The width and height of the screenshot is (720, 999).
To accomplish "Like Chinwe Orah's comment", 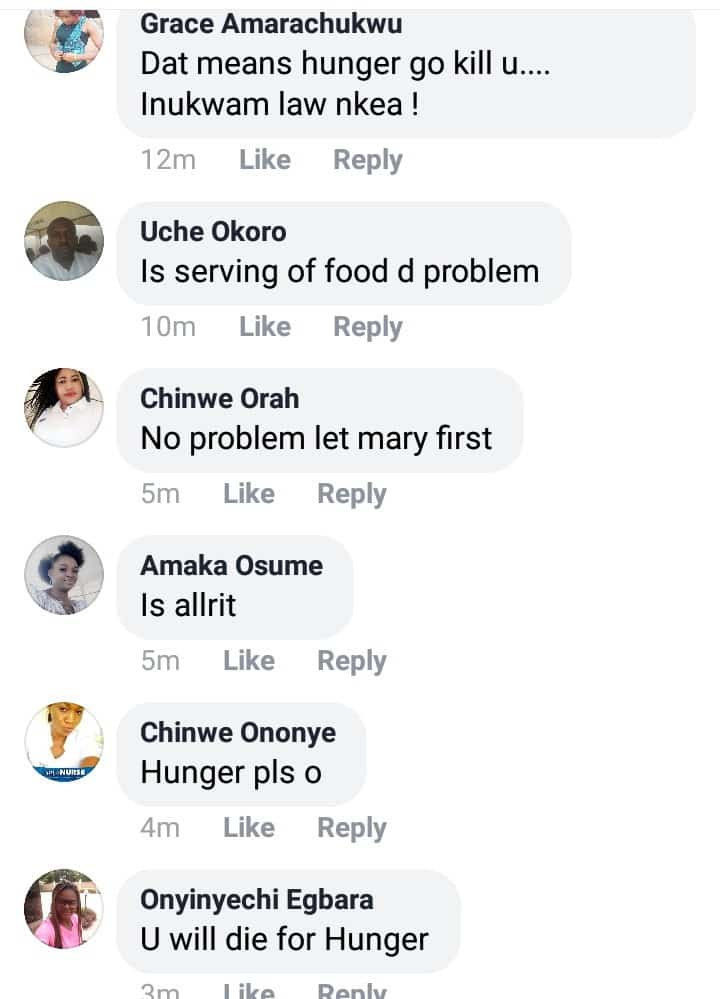I will point(249,494).
